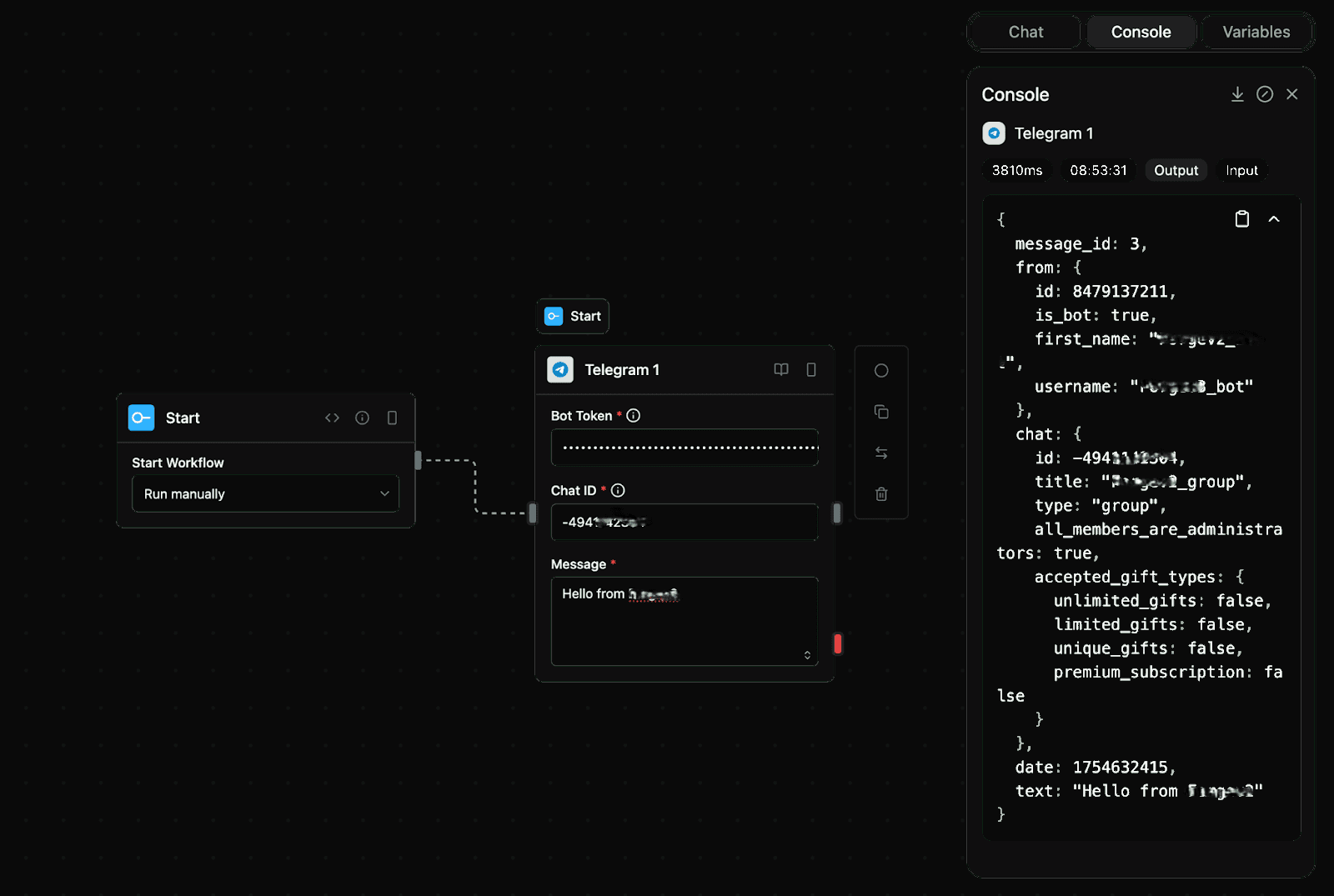Click the info icon beside Bot Token
Viewport: 1334px width, 896px height.
pyautogui.click(x=634, y=415)
